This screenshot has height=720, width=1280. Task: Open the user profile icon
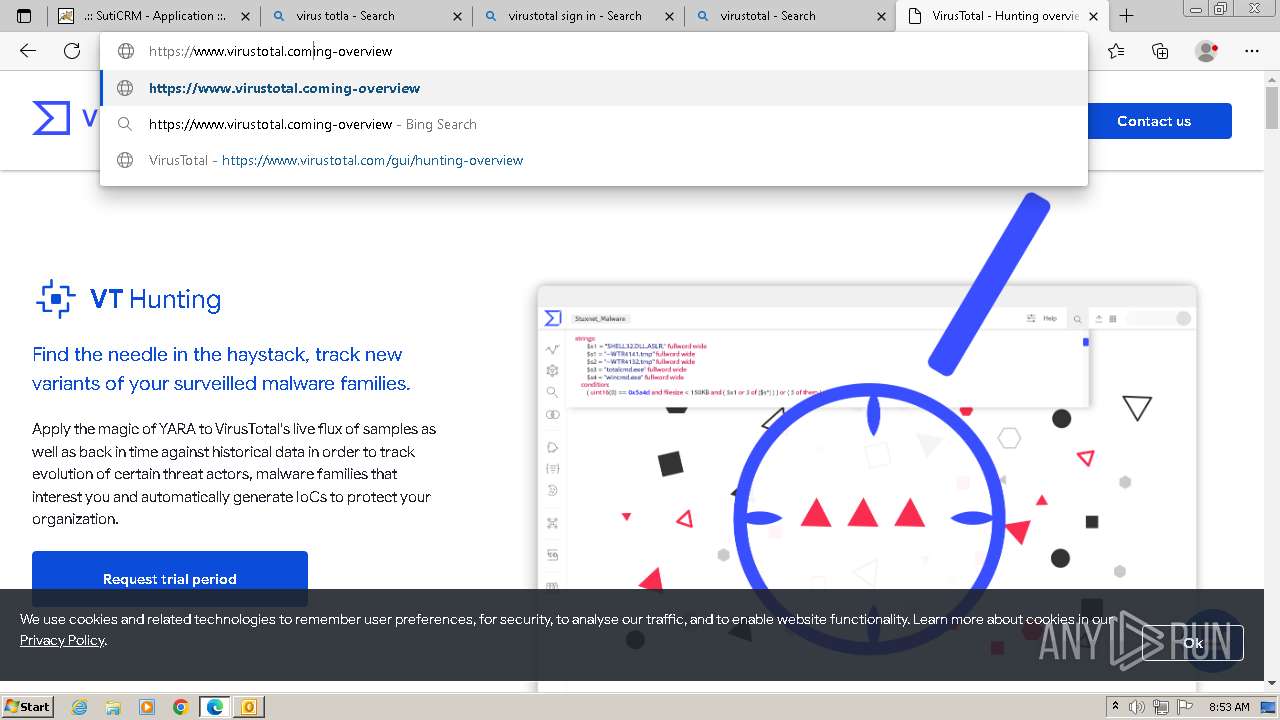[x=1207, y=51]
